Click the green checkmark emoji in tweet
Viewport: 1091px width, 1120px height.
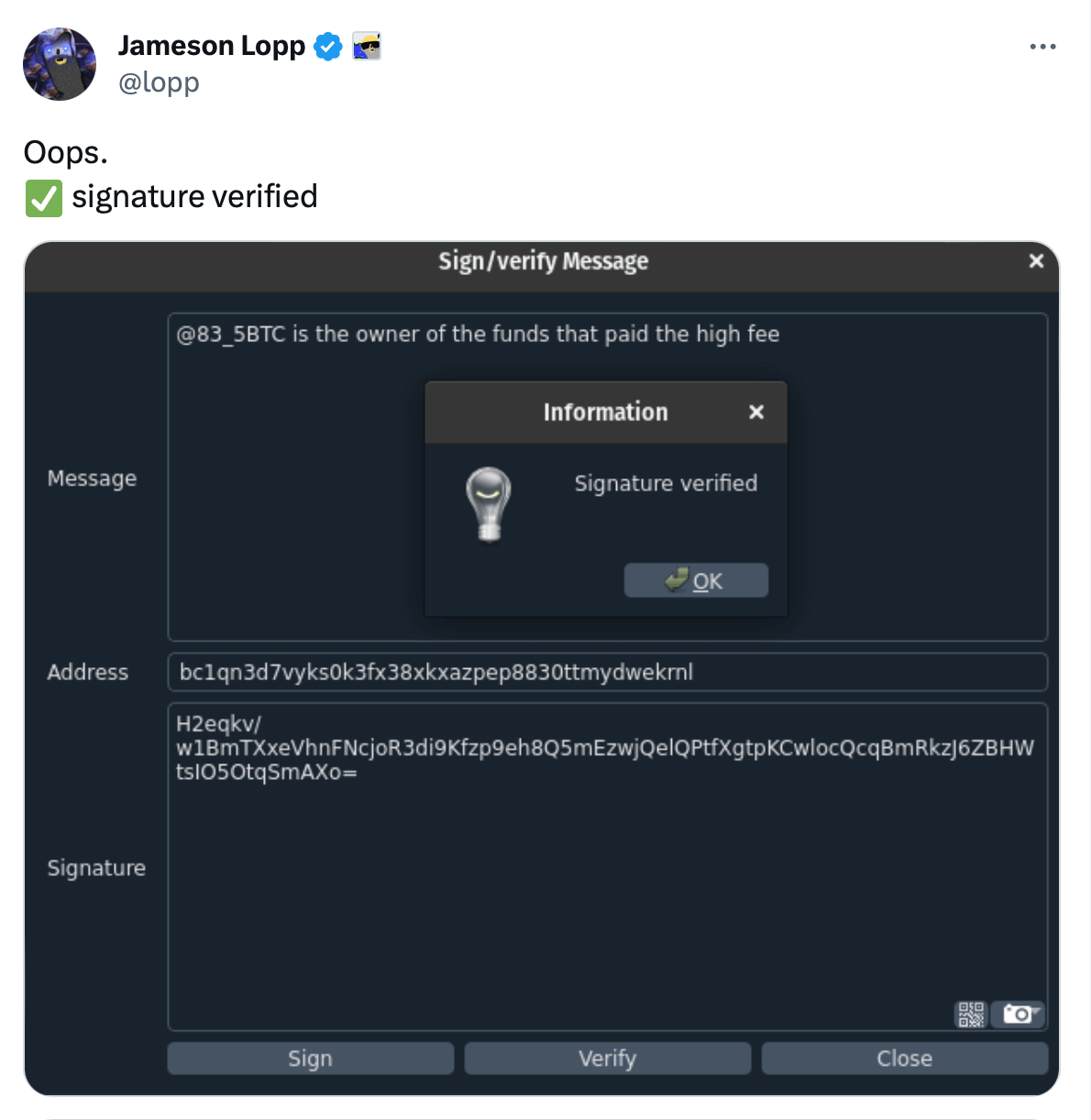point(44,198)
